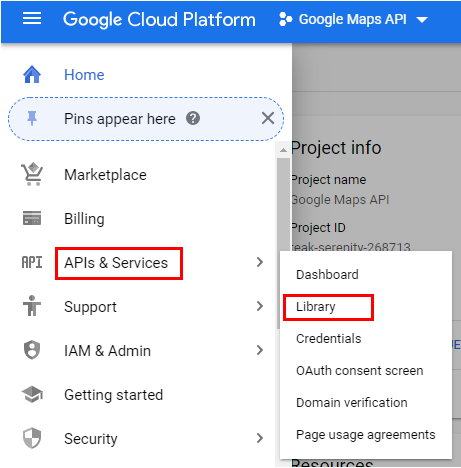461x468 pixels.
Task: Click the Support person icon
Action: click(32, 306)
